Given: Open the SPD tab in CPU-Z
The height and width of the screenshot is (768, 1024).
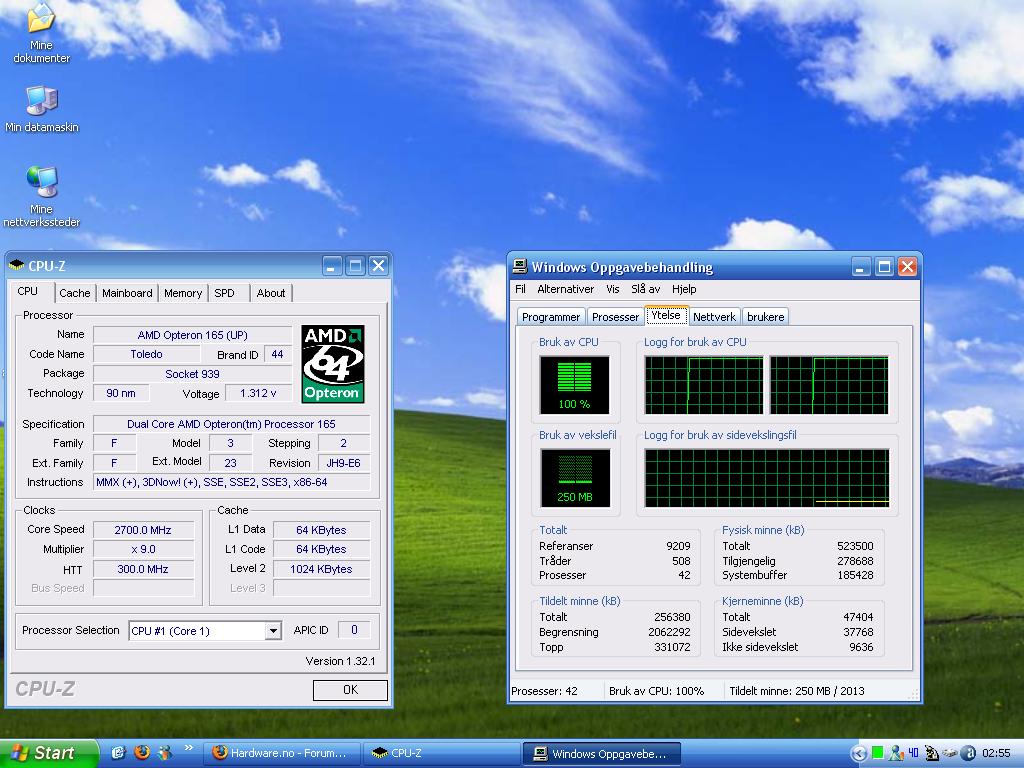Looking at the screenshot, I should coord(224,293).
